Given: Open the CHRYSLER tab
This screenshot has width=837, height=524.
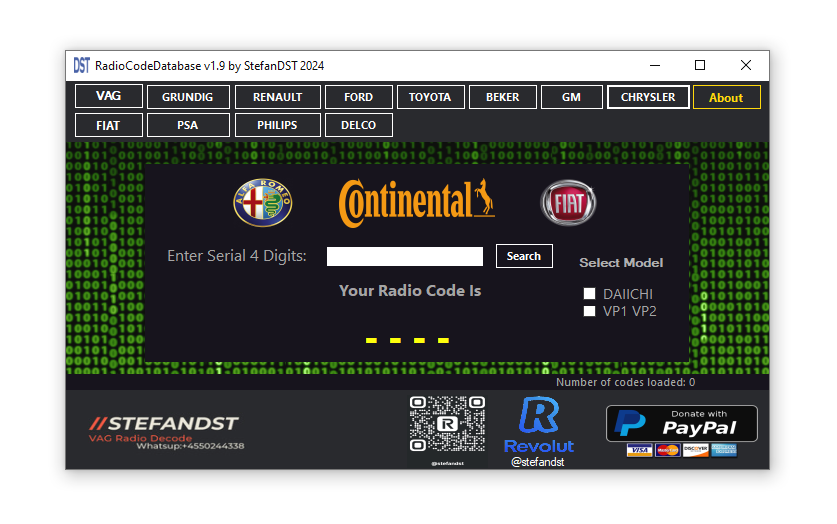Looking at the screenshot, I should coord(648,97).
